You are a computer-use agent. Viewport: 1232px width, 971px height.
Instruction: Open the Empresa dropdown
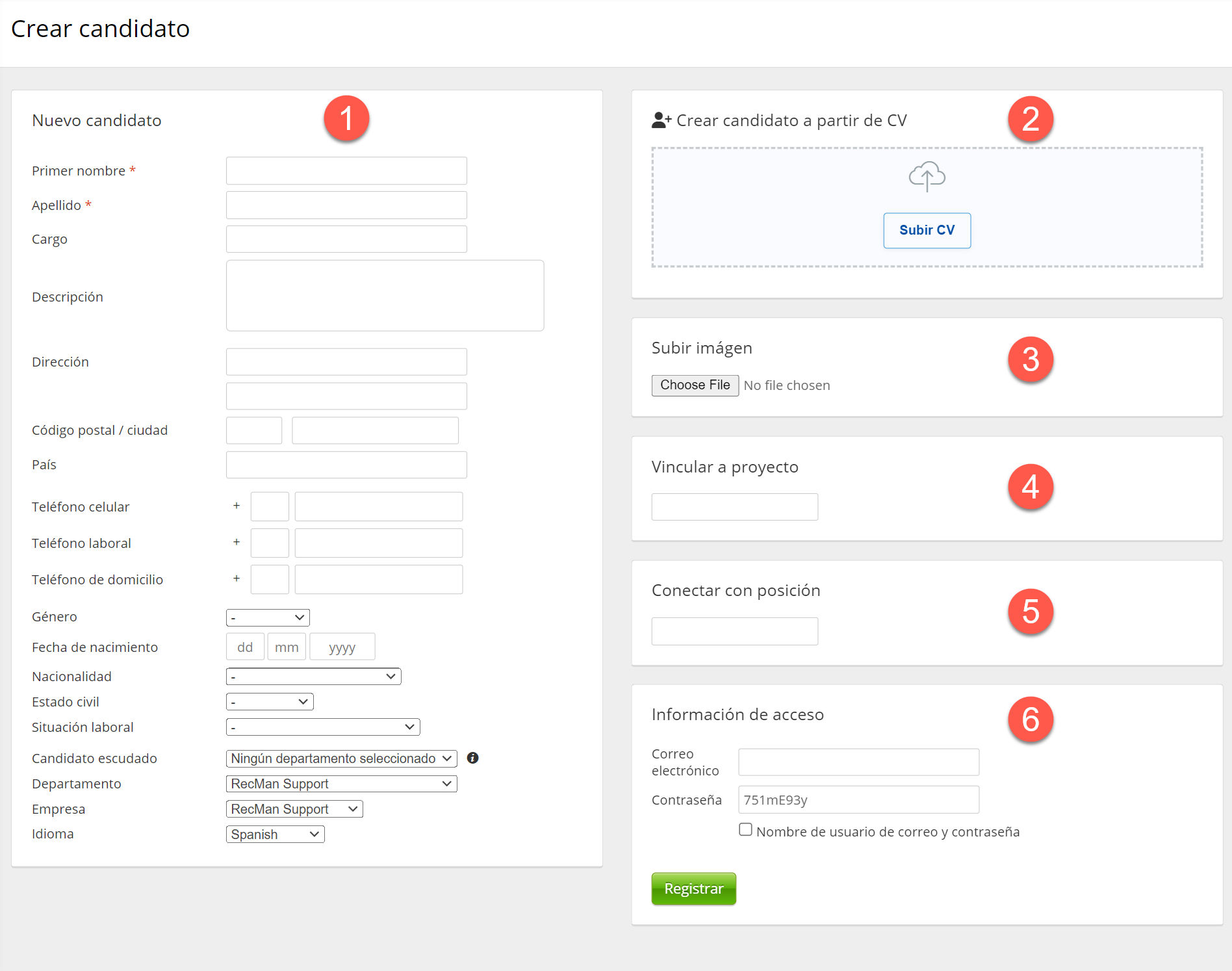(294, 809)
